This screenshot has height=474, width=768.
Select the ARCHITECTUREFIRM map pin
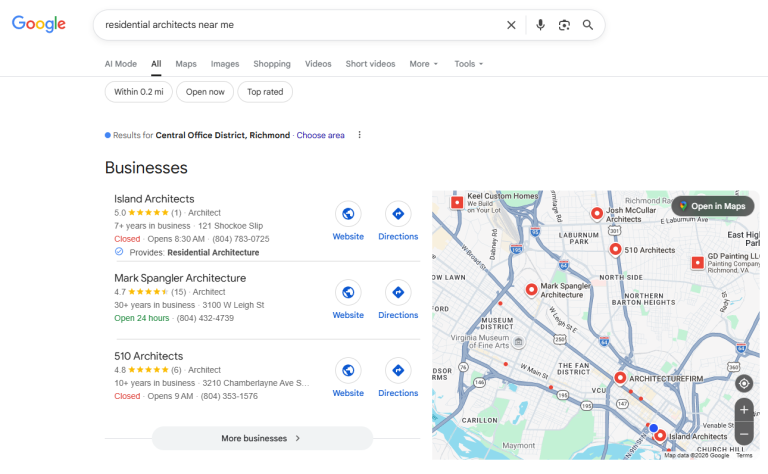tap(620, 378)
